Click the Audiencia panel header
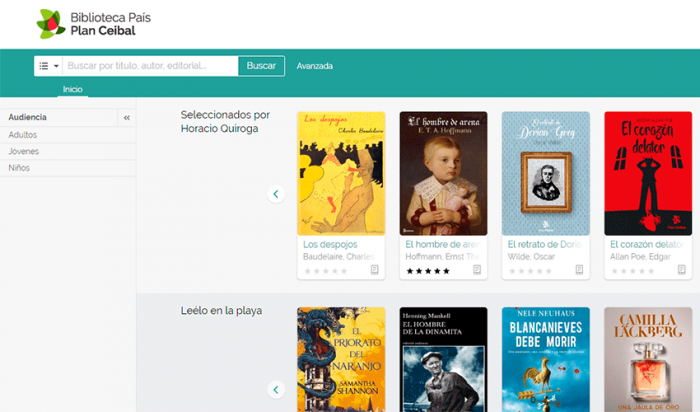This screenshot has width=700, height=412. click(x=59, y=117)
